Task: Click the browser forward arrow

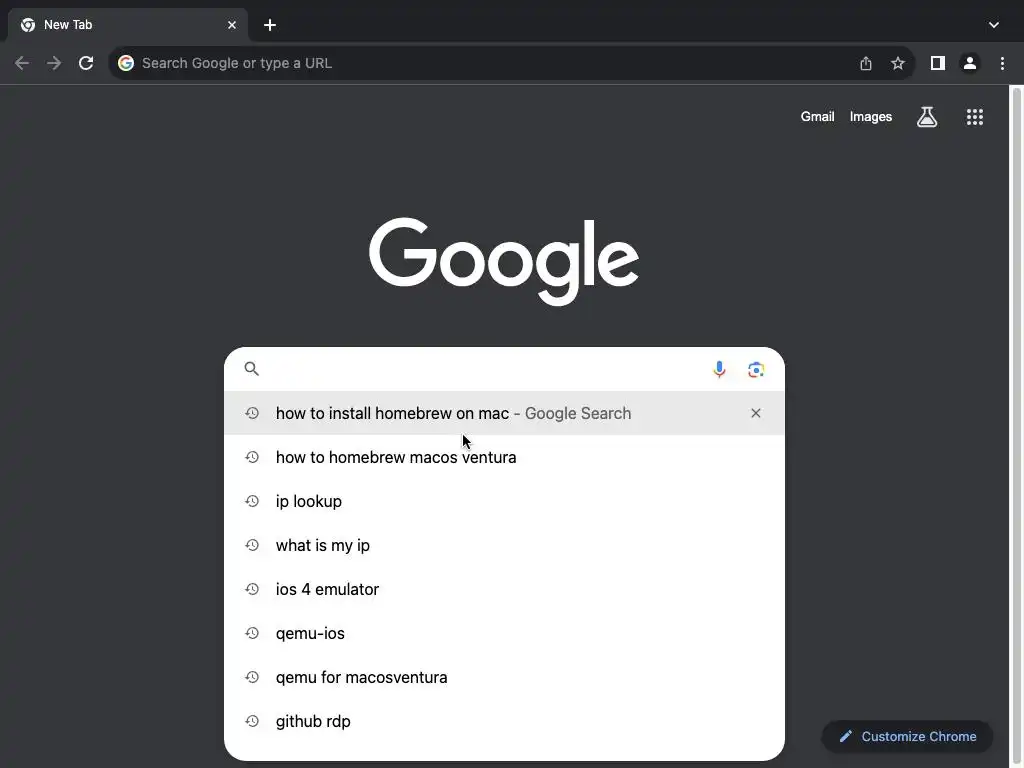Action: point(54,63)
